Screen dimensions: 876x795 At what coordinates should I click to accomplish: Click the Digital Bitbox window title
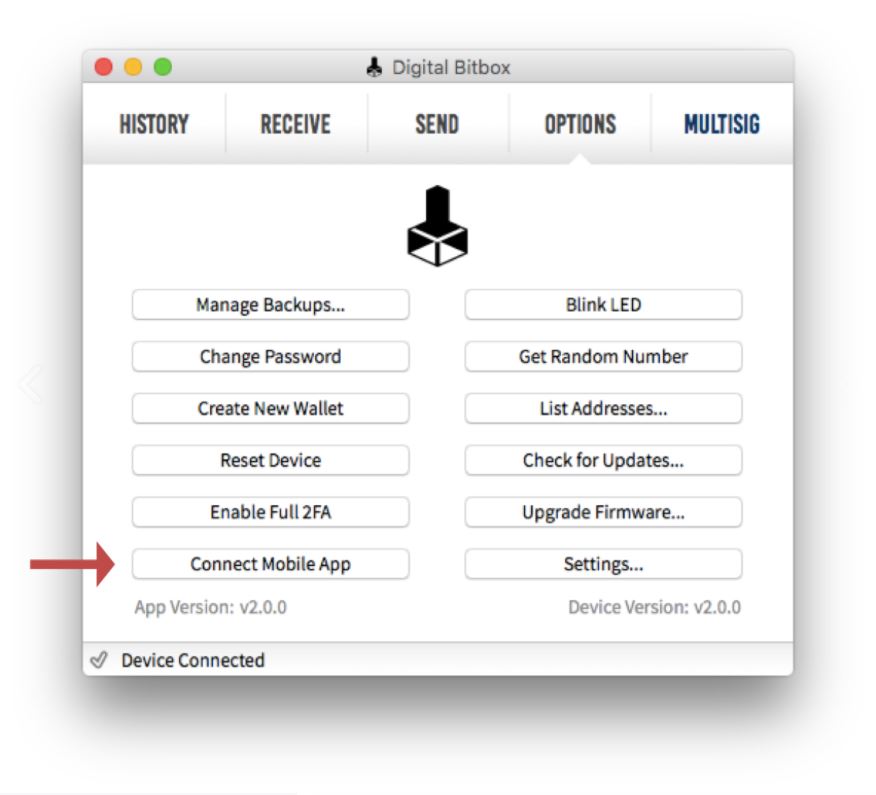click(x=451, y=68)
